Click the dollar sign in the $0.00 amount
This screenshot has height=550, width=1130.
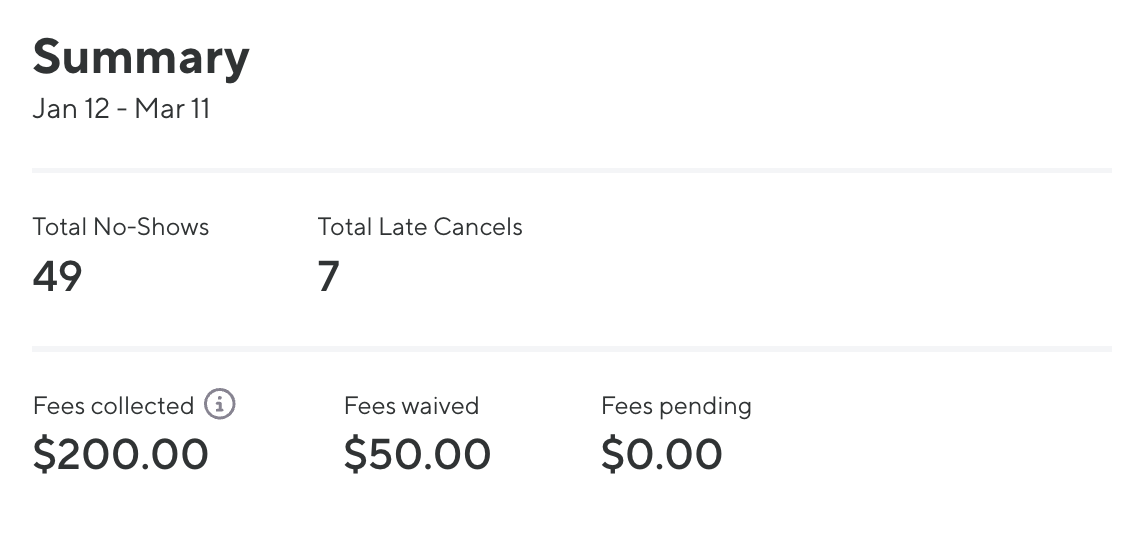point(613,454)
